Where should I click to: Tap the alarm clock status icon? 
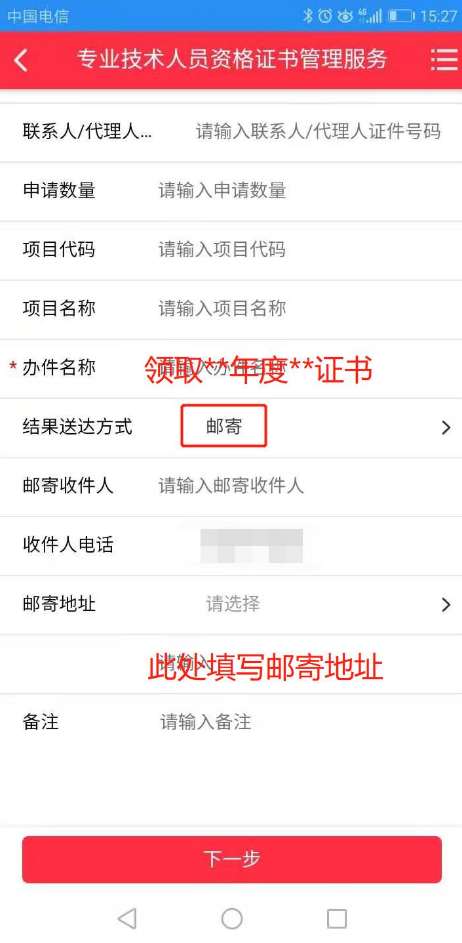point(325,16)
